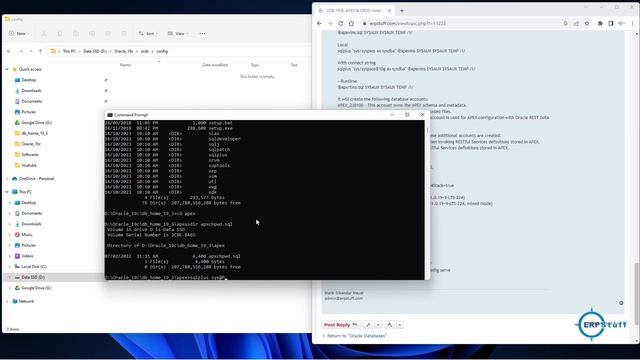640x360 pixels.
Task: Select config in address breadcrumb
Action: pyautogui.click(x=162, y=51)
